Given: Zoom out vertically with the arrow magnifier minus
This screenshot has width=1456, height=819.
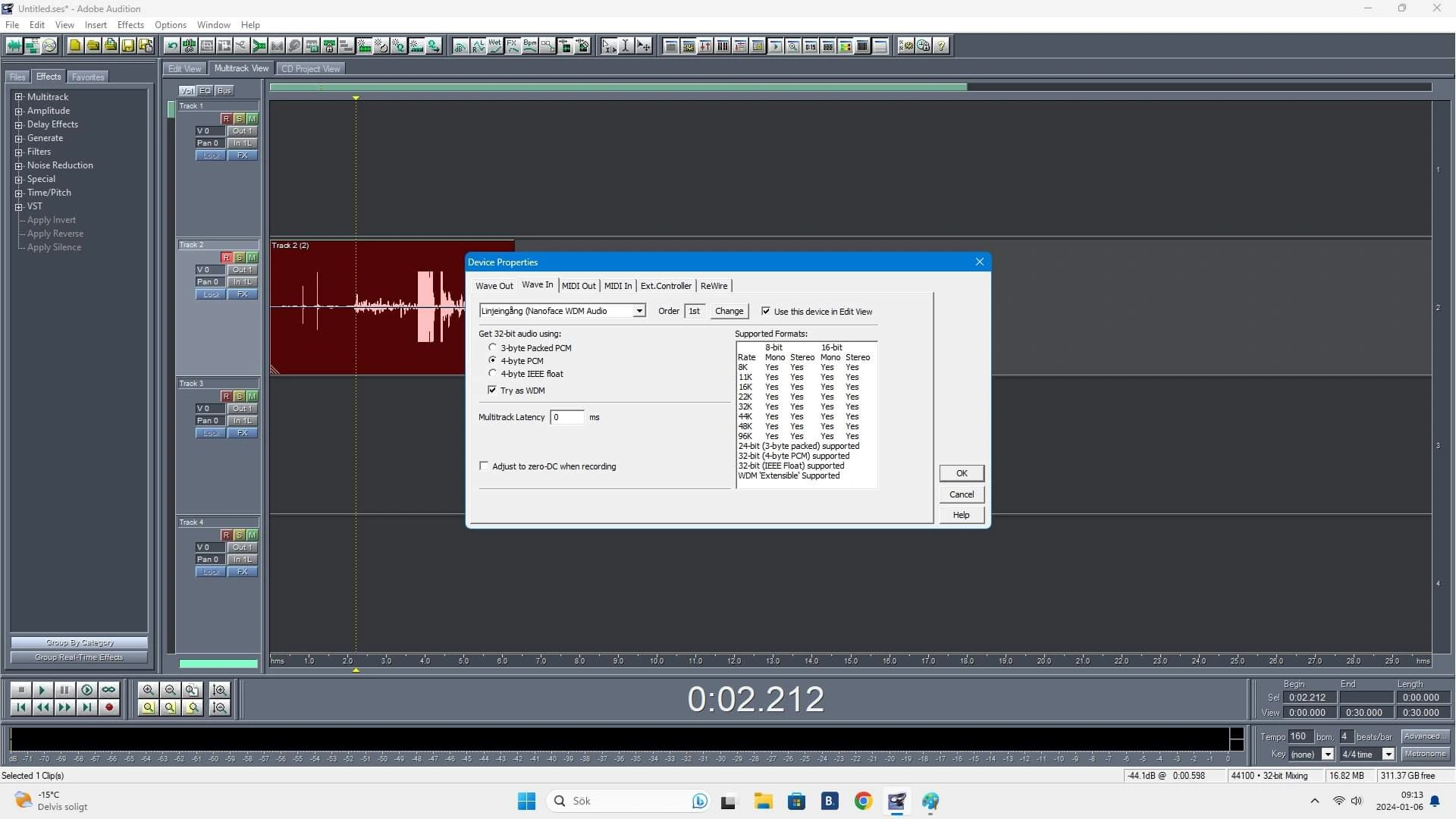Looking at the screenshot, I should click(x=220, y=708).
